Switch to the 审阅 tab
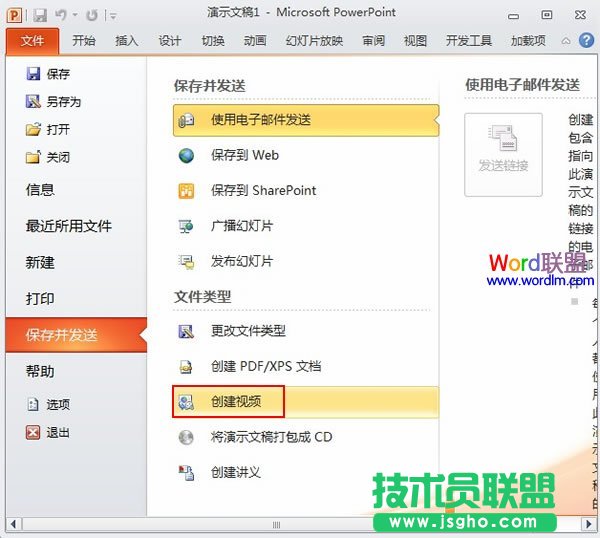This screenshot has width=600, height=538. pos(373,41)
